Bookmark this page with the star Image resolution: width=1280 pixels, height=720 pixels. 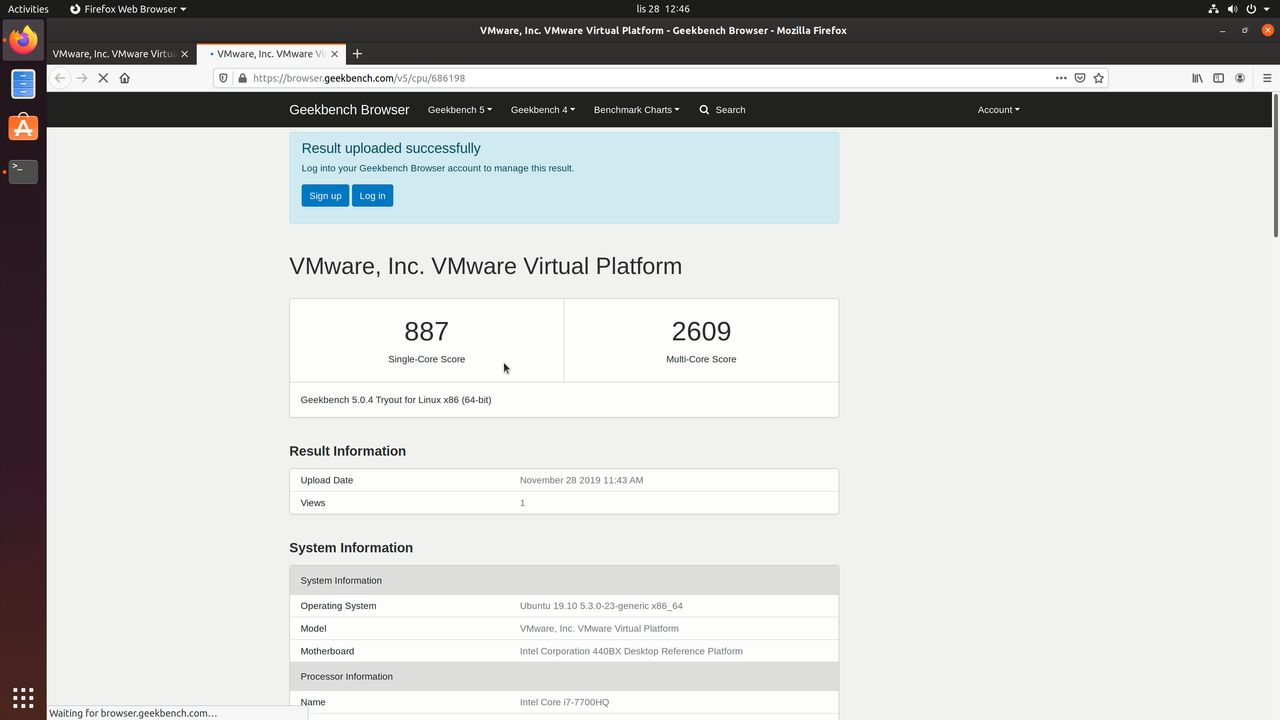tap(1099, 78)
